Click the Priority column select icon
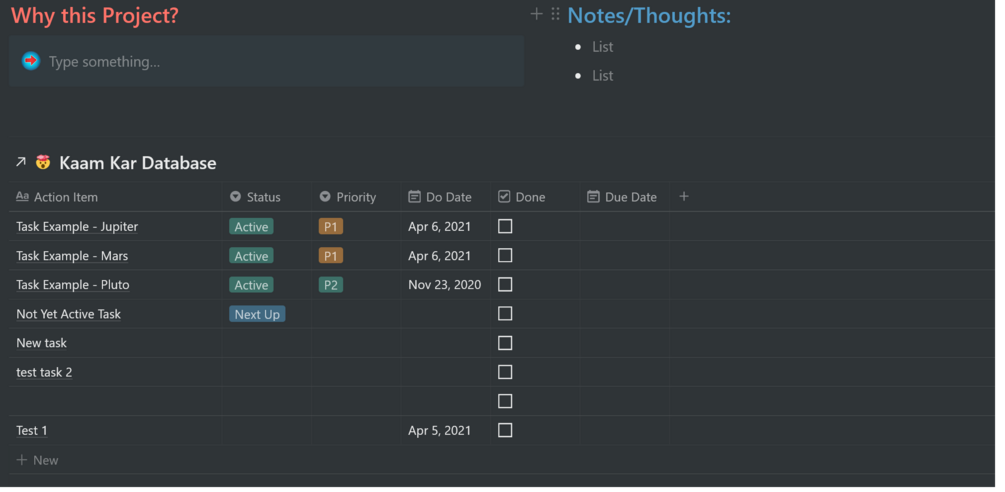Viewport: 1005px width, 492px height. click(x=325, y=197)
